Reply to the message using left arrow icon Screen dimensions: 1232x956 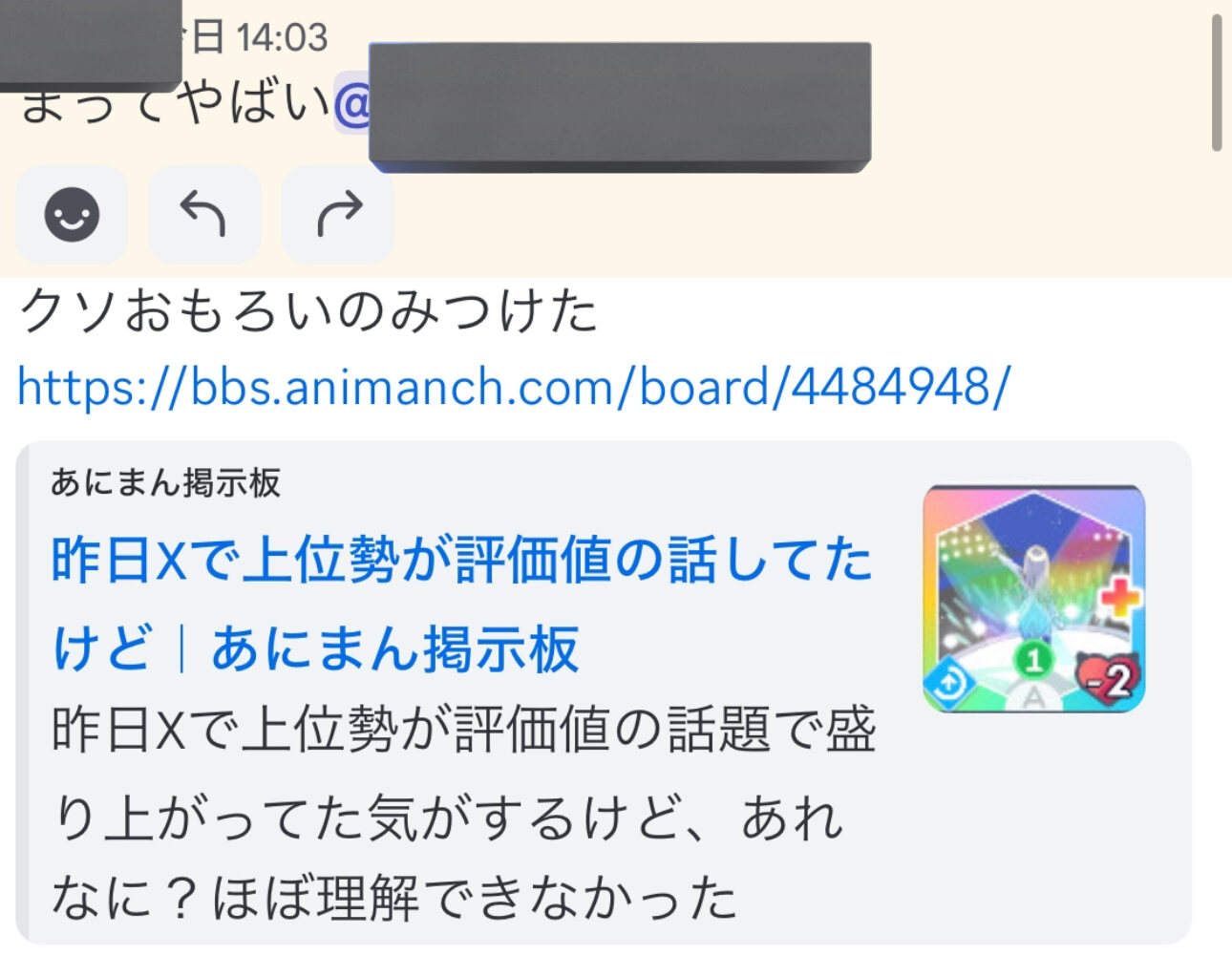[x=204, y=214]
